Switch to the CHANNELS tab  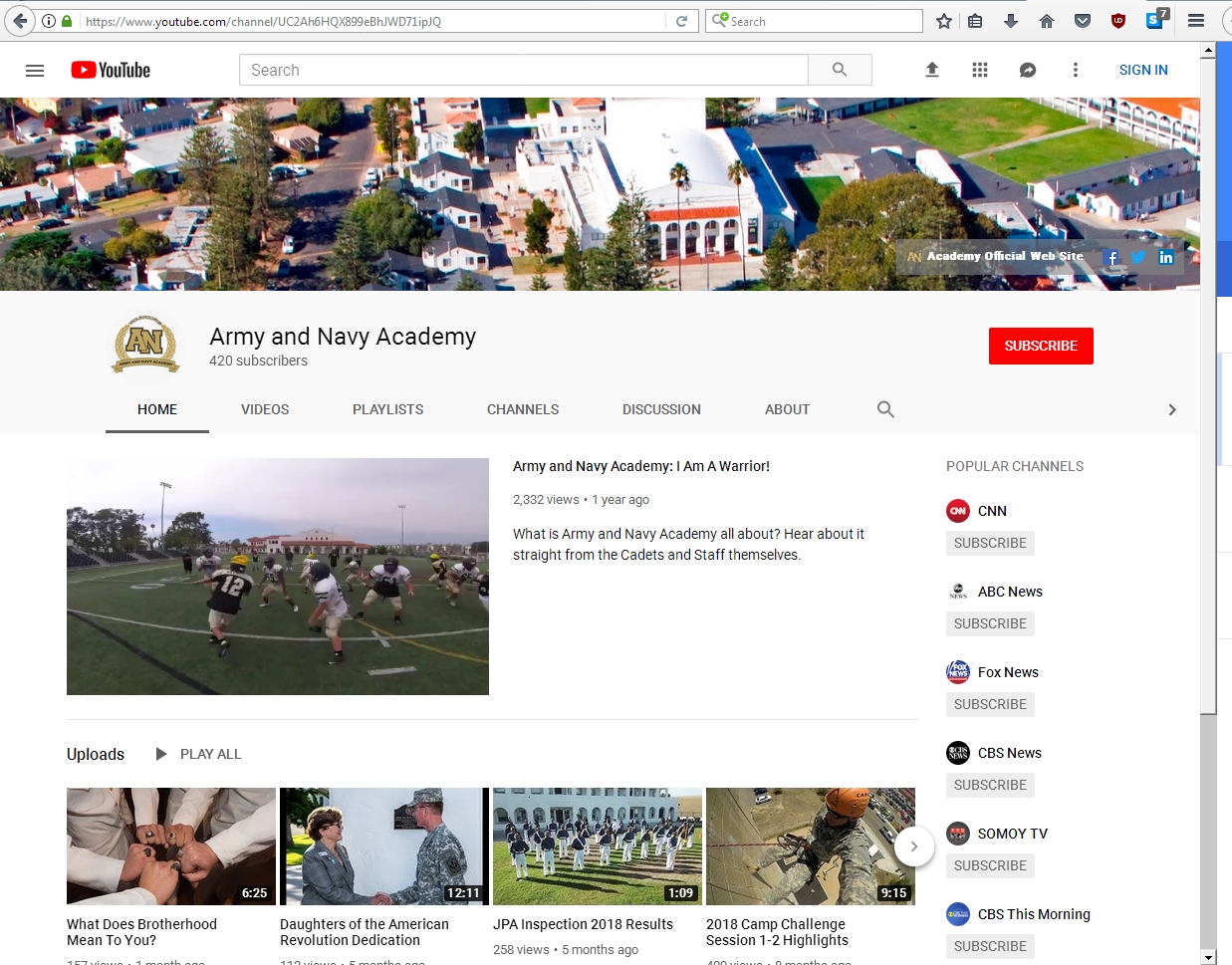pos(523,409)
